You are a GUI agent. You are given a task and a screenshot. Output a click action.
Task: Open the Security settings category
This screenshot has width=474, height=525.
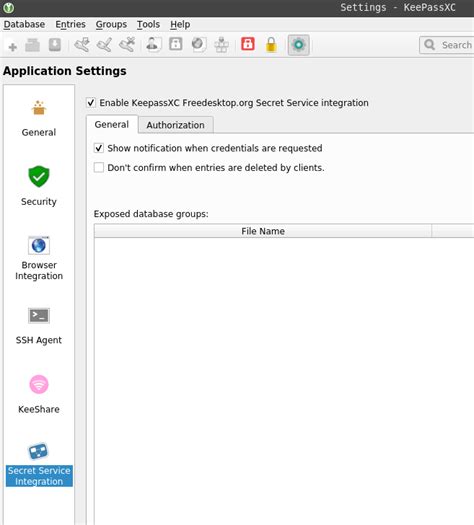pyautogui.click(x=39, y=186)
